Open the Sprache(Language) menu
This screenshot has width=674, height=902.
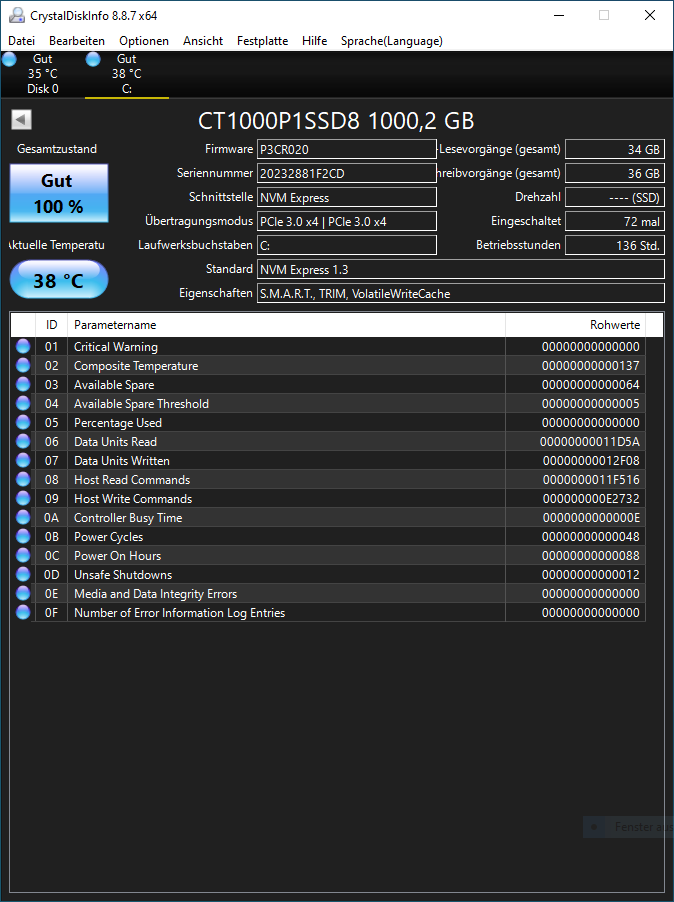coord(392,41)
